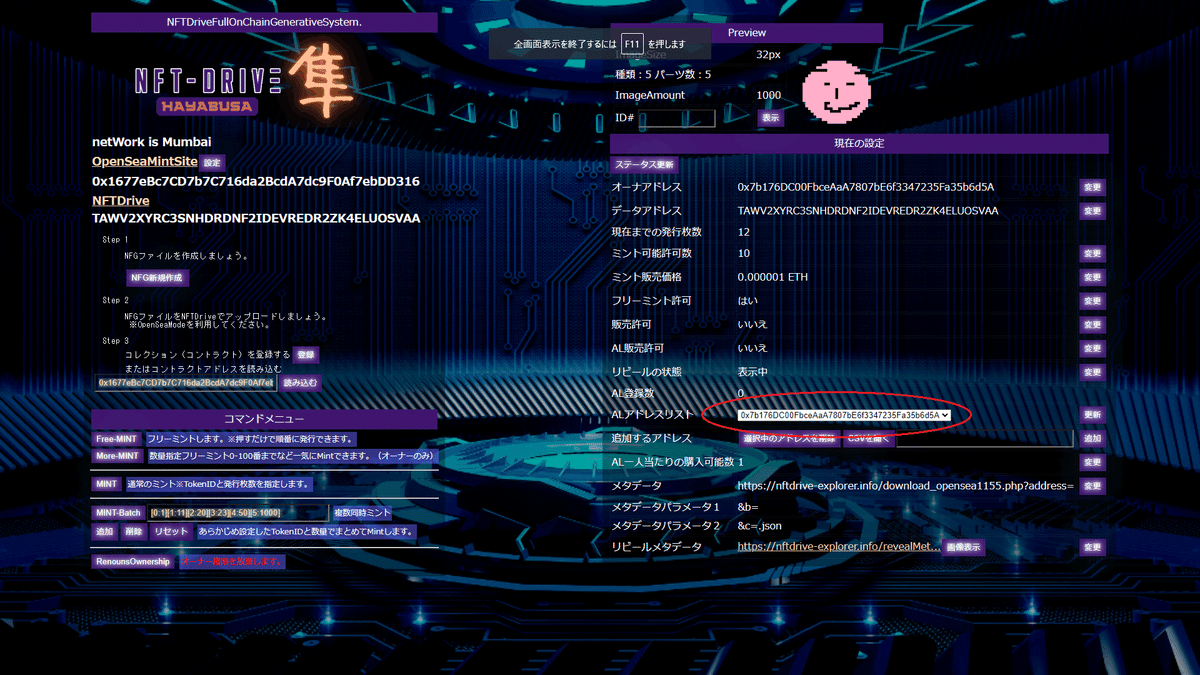Click the '0.000001 ETH' price value
This screenshot has height=675, width=1200.
click(x=773, y=277)
